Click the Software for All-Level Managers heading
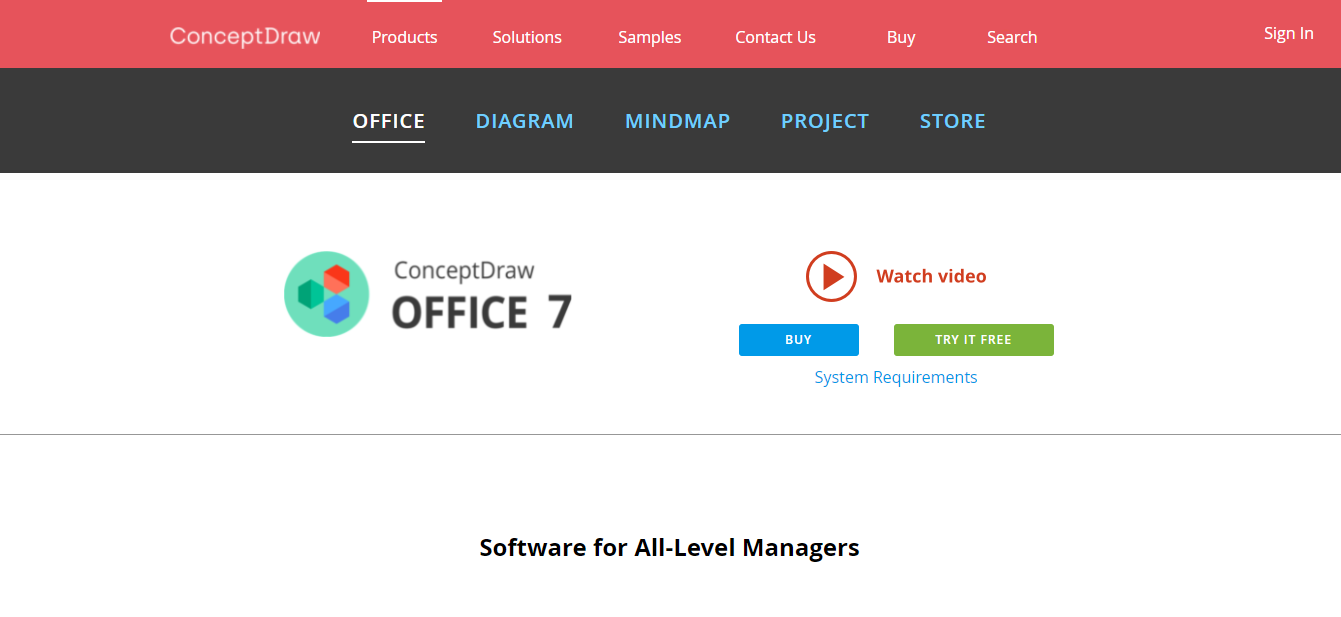 coord(669,548)
